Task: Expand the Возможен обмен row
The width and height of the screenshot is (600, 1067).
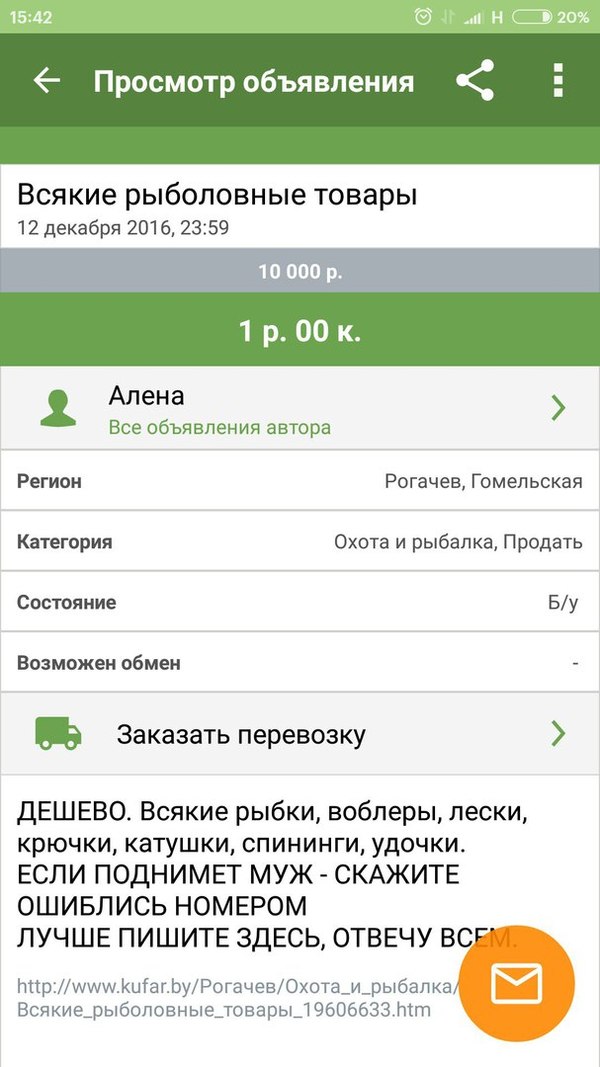Action: 300,661
